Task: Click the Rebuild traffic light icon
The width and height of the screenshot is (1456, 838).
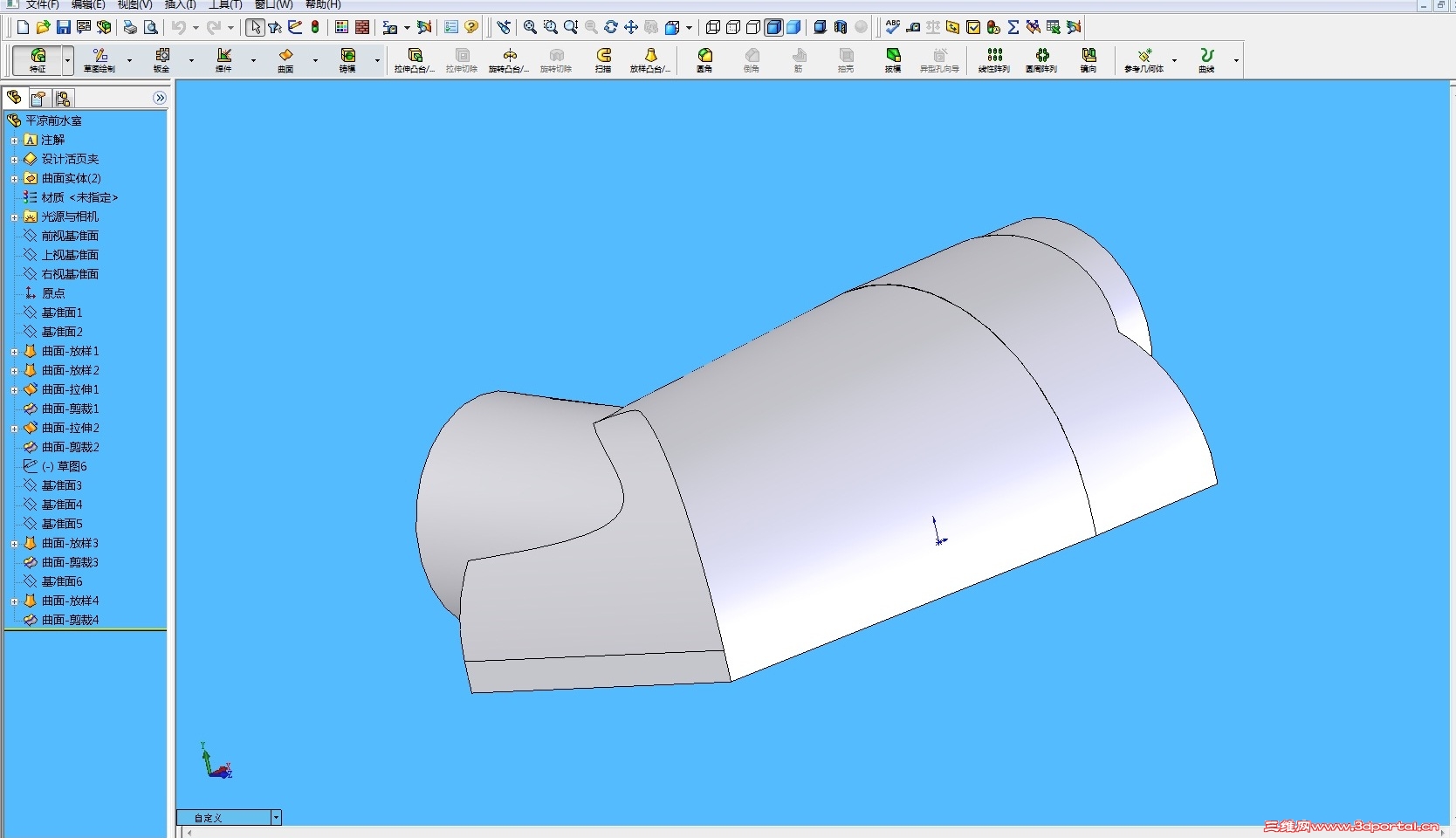Action: [315, 28]
